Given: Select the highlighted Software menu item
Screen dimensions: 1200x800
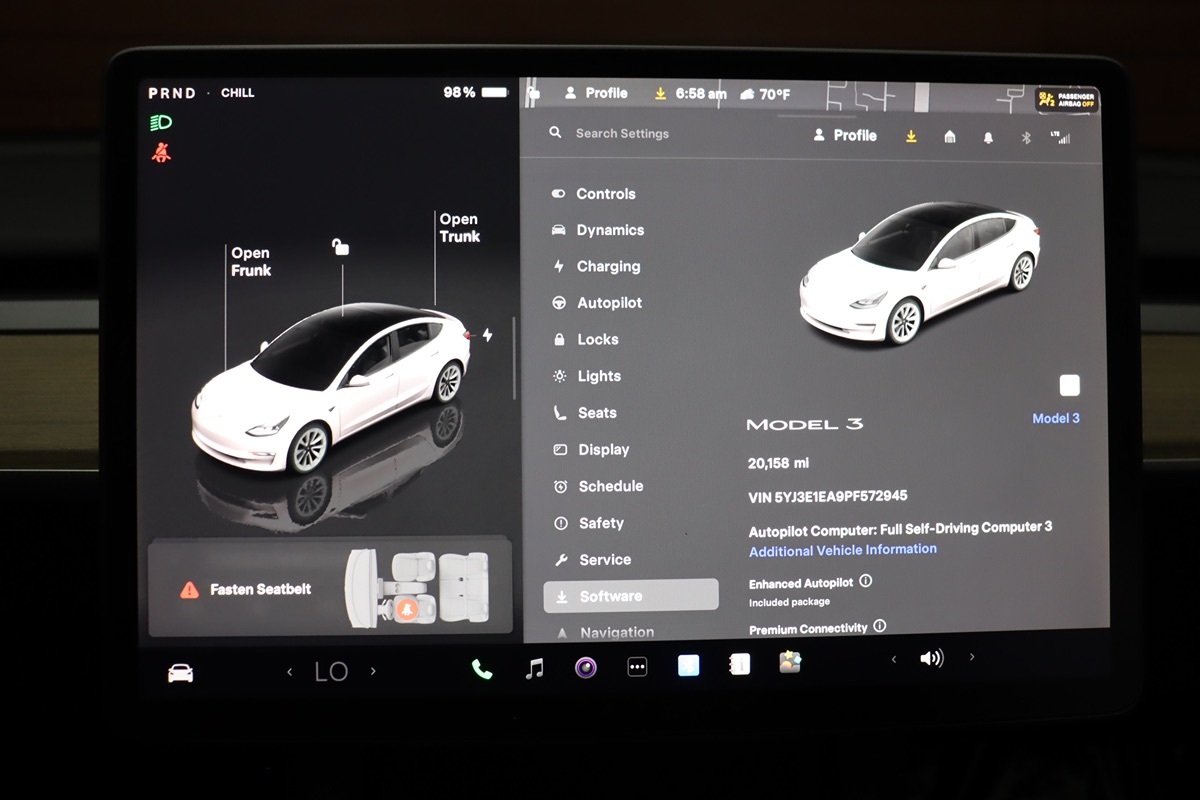Looking at the screenshot, I should 631,595.
